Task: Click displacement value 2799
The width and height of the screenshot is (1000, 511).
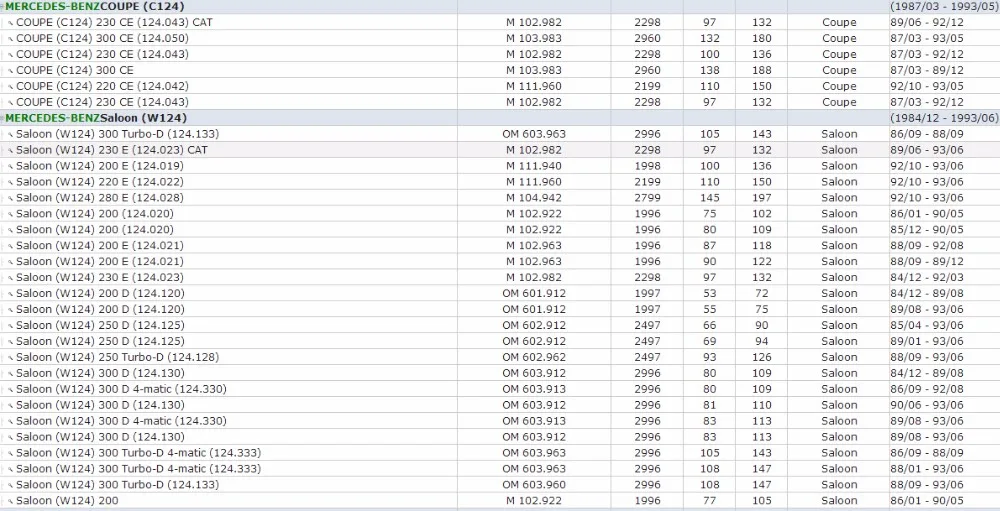Action: point(647,198)
